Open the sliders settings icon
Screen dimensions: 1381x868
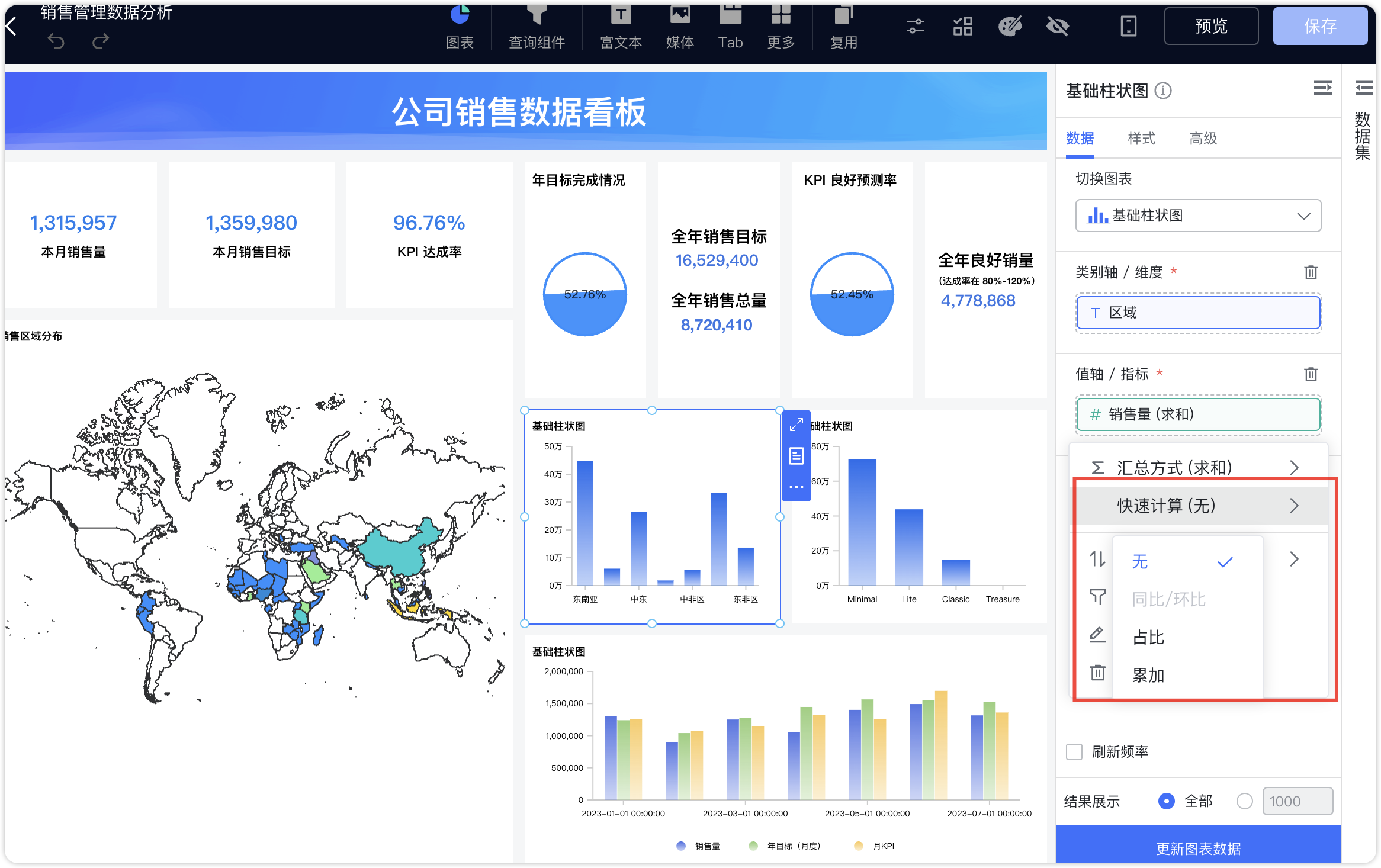(916, 26)
